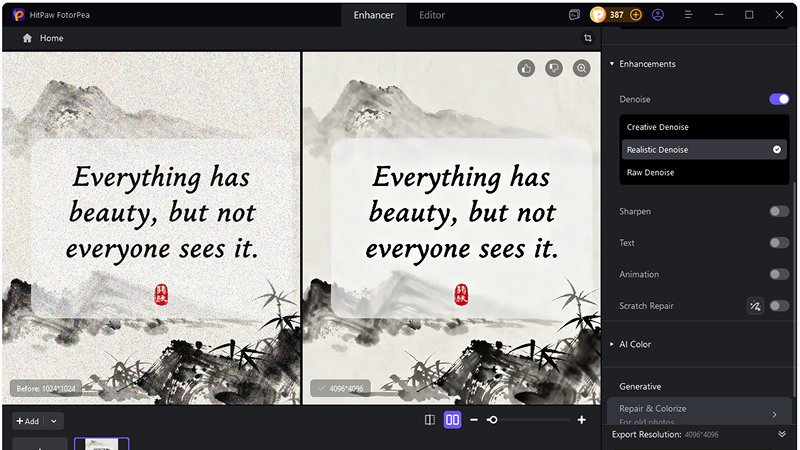Choose Creative Denoise option
This screenshot has width=800, height=450.
click(x=657, y=127)
